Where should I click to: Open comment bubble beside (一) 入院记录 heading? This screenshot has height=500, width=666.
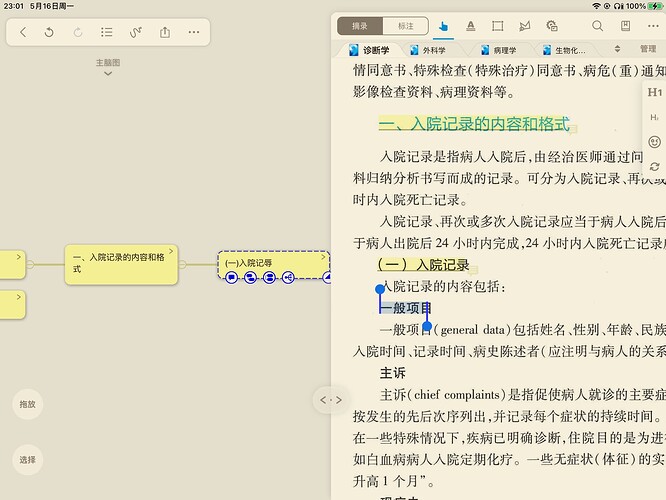(x=473, y=269)
